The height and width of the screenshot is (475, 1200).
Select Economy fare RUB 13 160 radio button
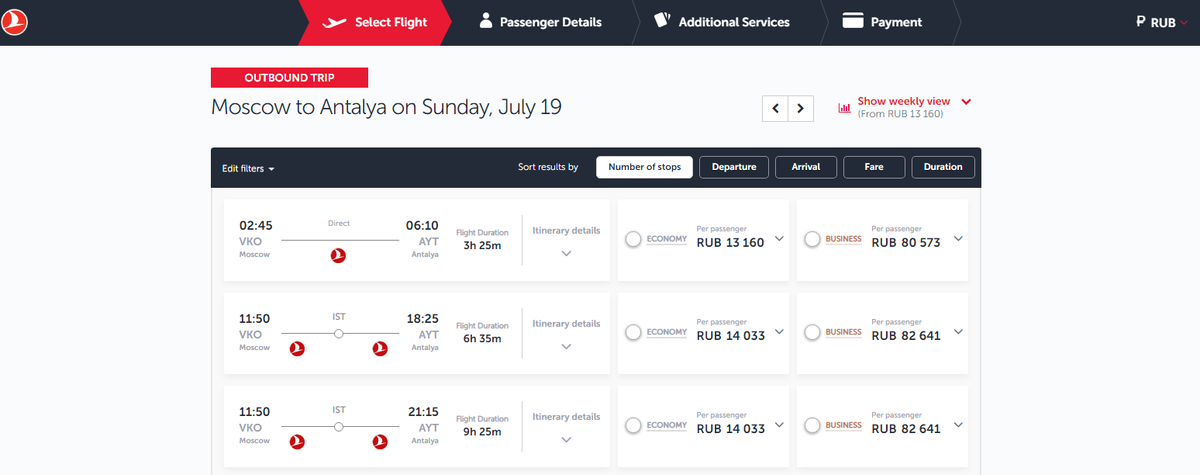pos(633,240)
